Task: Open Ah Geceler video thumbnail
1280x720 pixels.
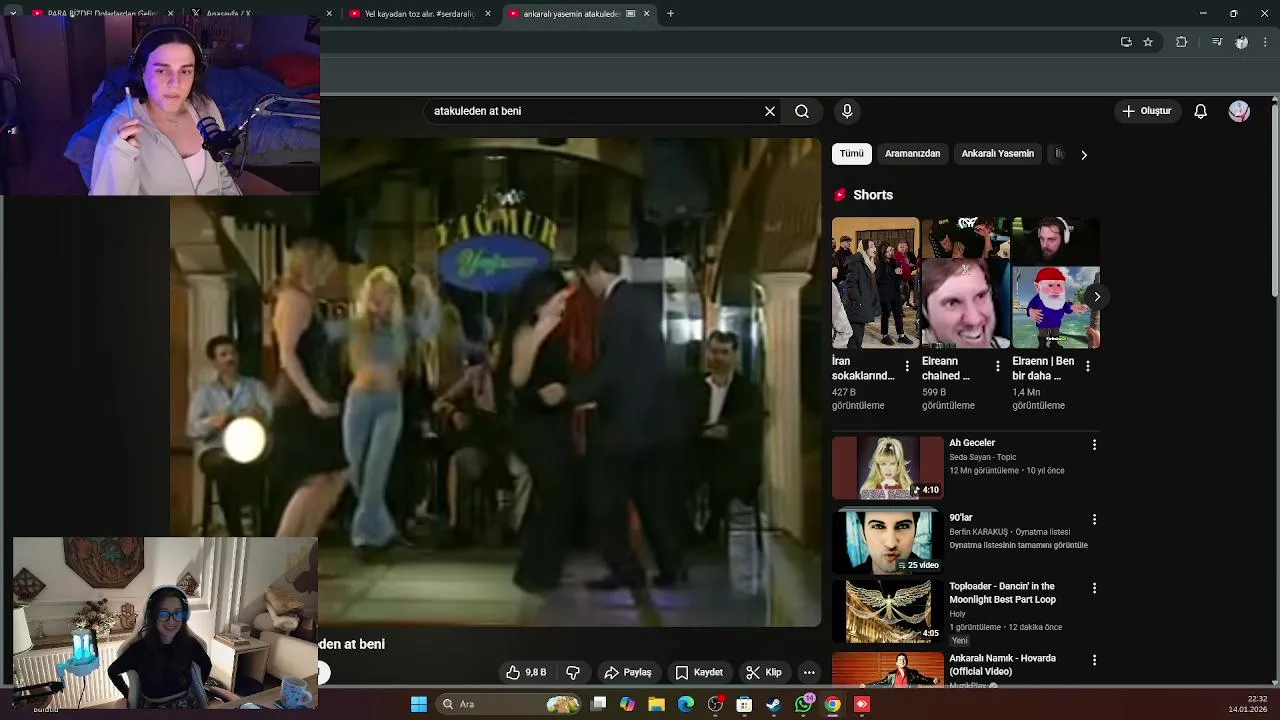Action: point(887,468)
